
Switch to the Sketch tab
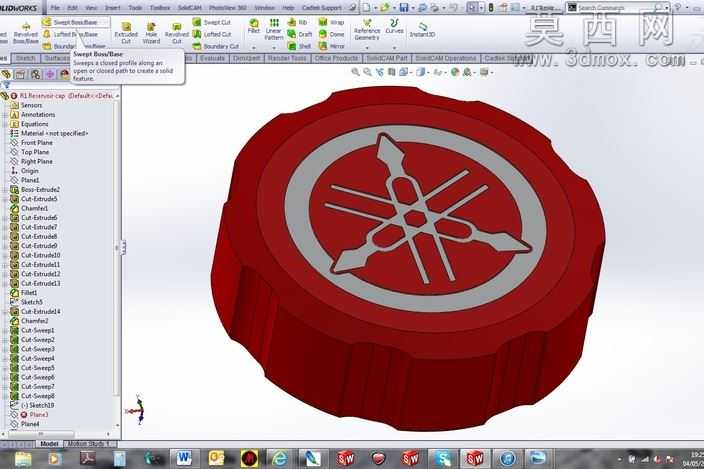pyautogui.click(x=25, y=58)
